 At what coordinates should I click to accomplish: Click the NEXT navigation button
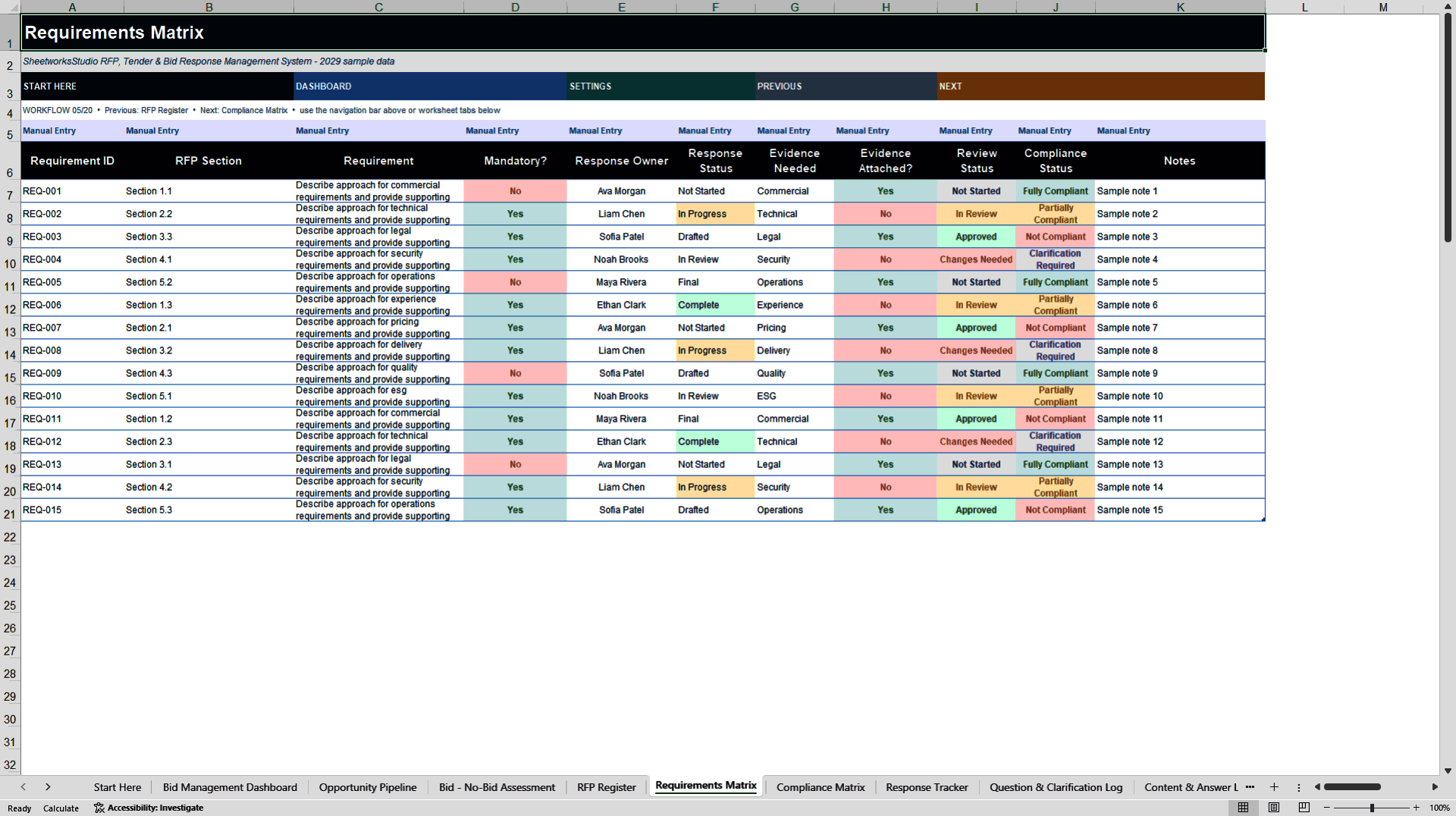1100,86
